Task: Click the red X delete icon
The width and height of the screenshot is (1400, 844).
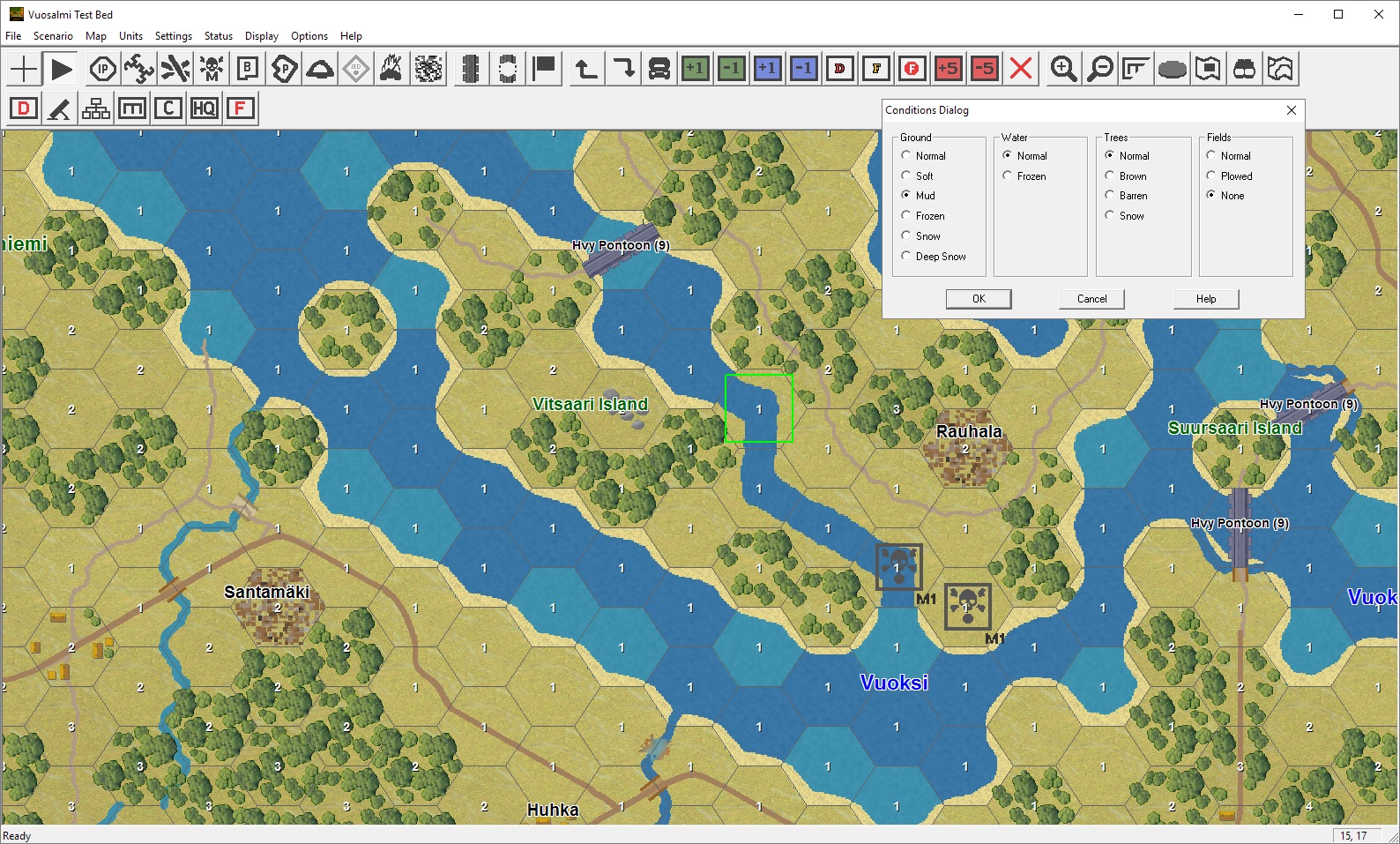Action: coord(1020,69)
